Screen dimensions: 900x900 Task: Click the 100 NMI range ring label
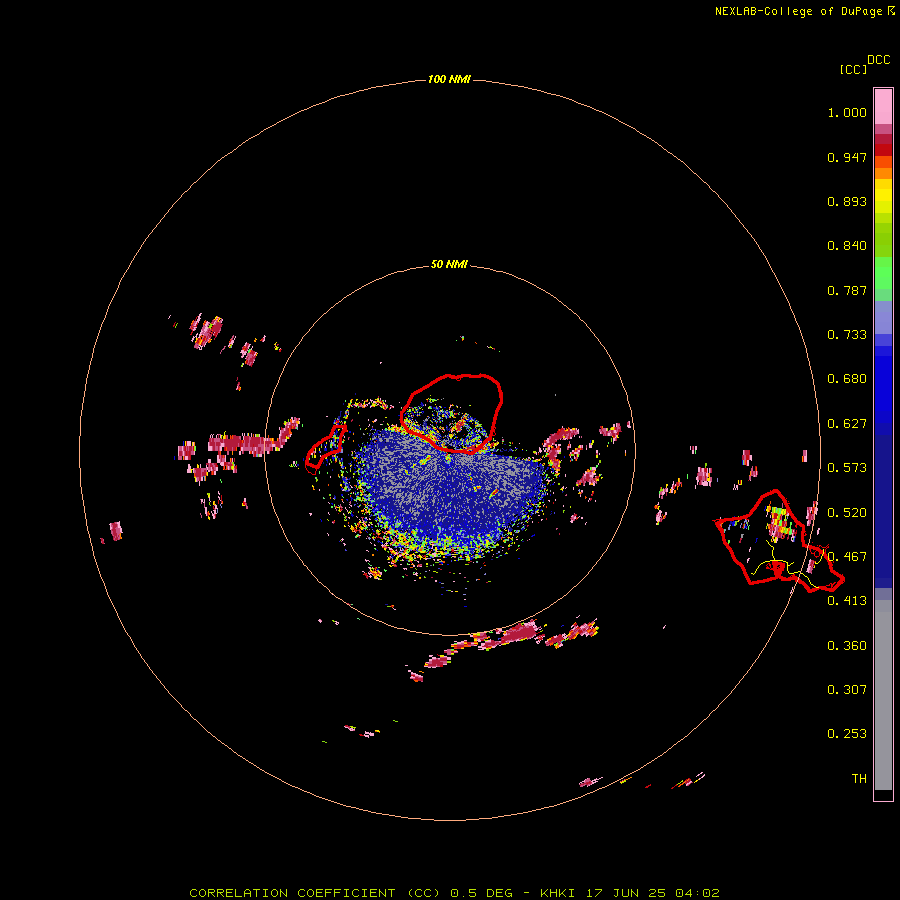(449, 79)
